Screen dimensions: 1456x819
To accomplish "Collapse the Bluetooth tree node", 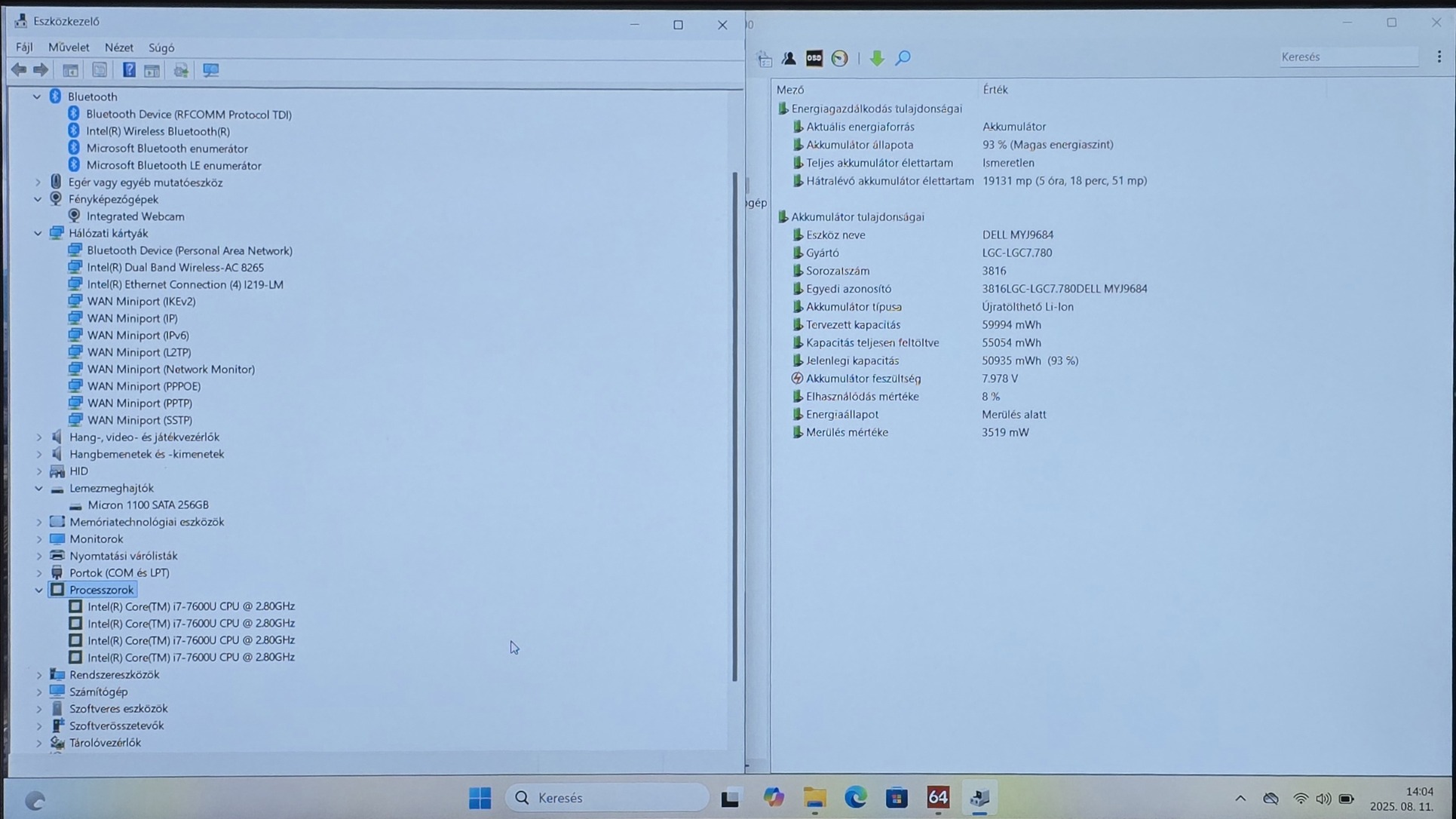I will (37, 97).
